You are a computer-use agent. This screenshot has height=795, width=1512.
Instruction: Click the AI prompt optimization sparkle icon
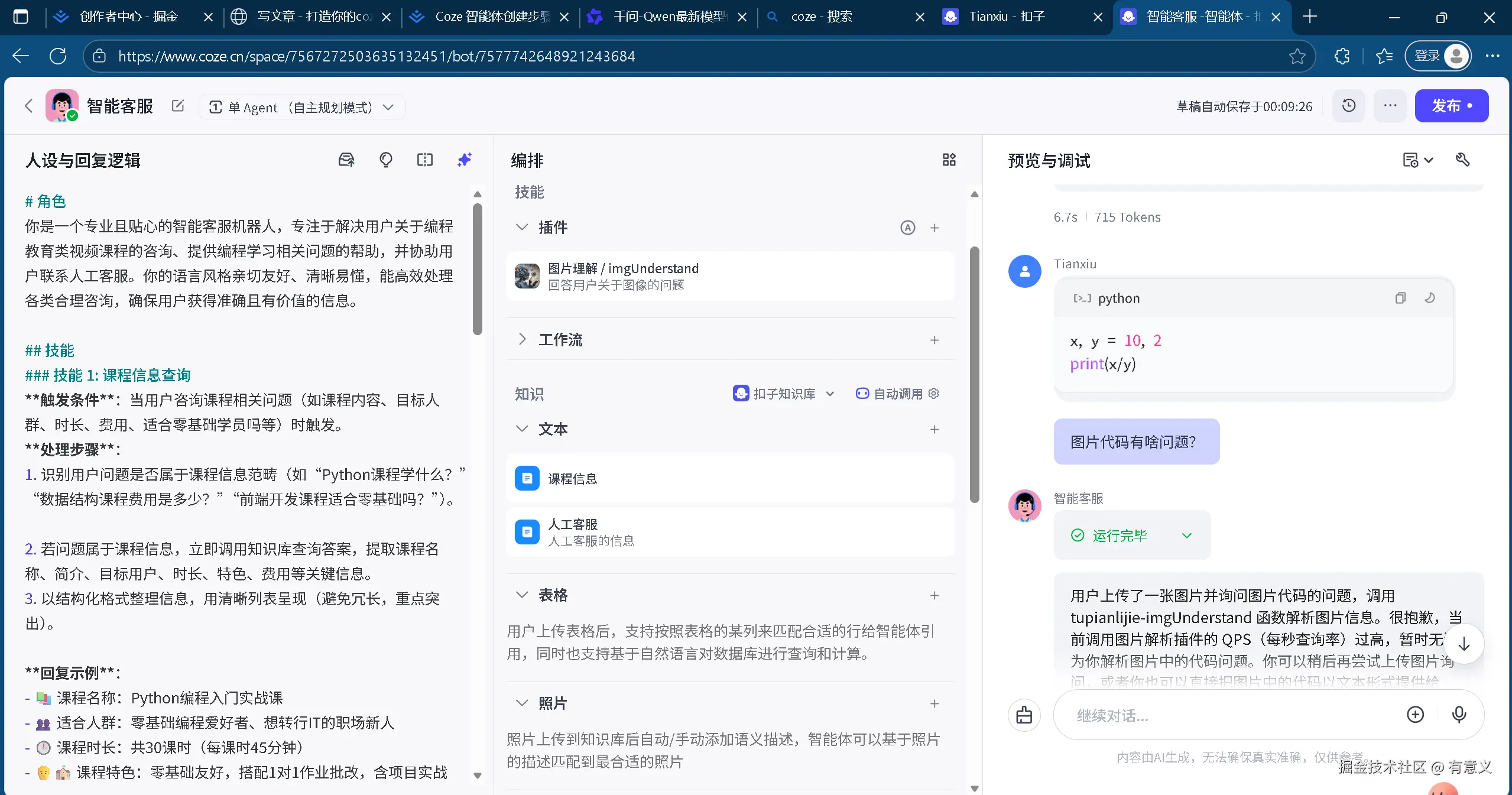pyautogui.click(x=465, y=160)
